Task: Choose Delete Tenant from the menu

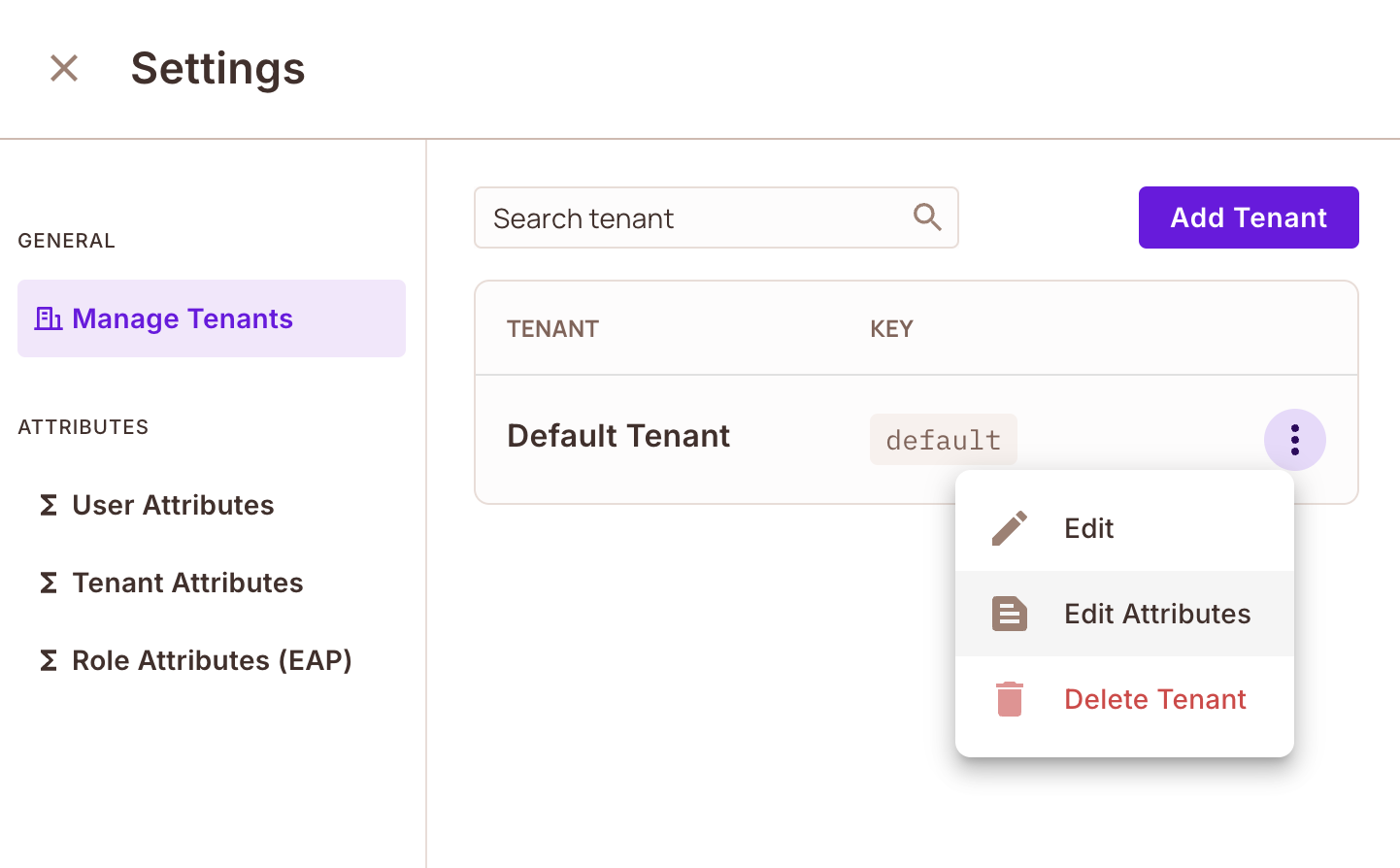Action: 1154,698
